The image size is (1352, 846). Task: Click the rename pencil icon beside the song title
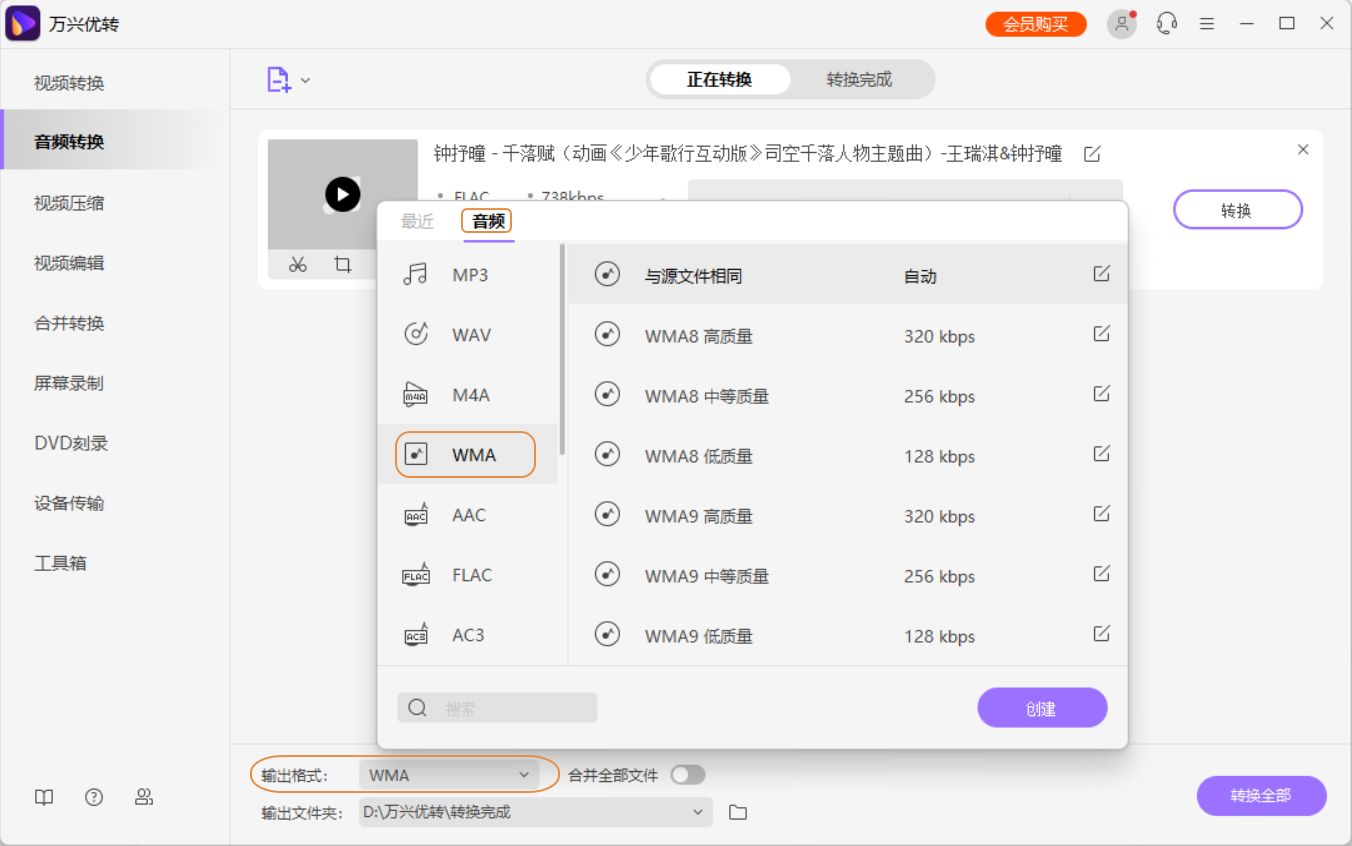pyautogui.click(x=1092, y=153)
